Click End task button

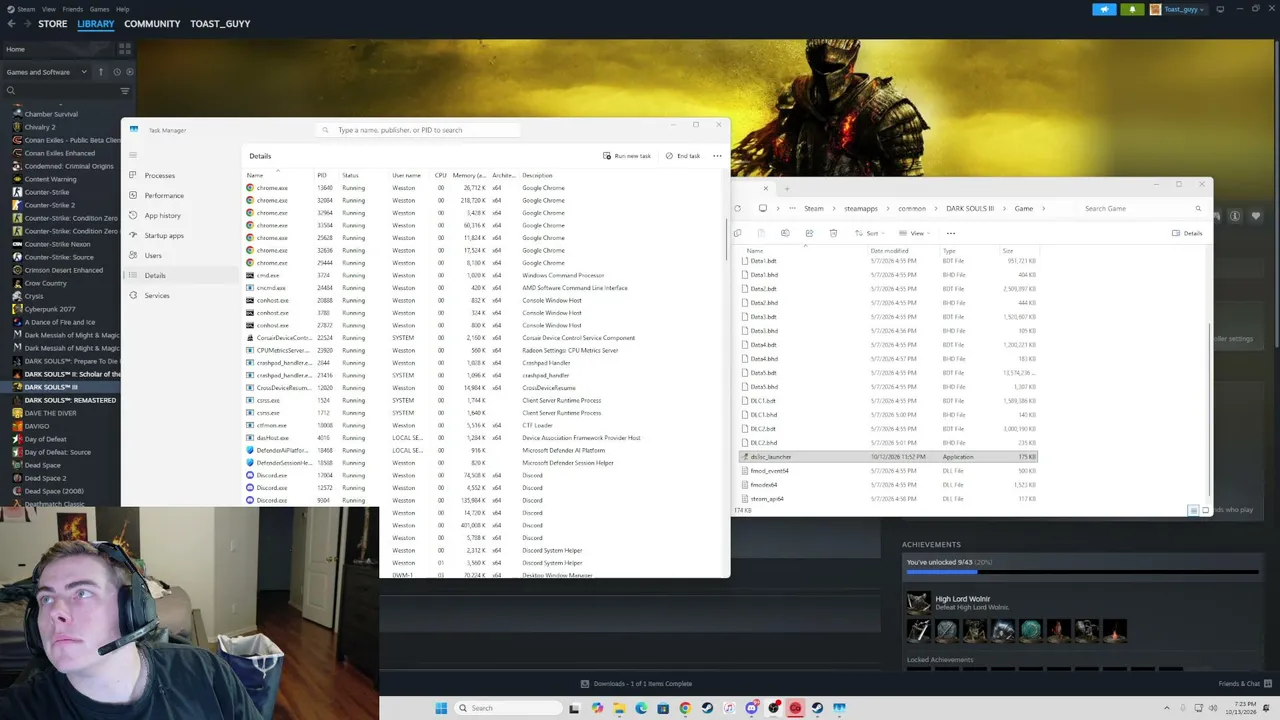point(683,156)
